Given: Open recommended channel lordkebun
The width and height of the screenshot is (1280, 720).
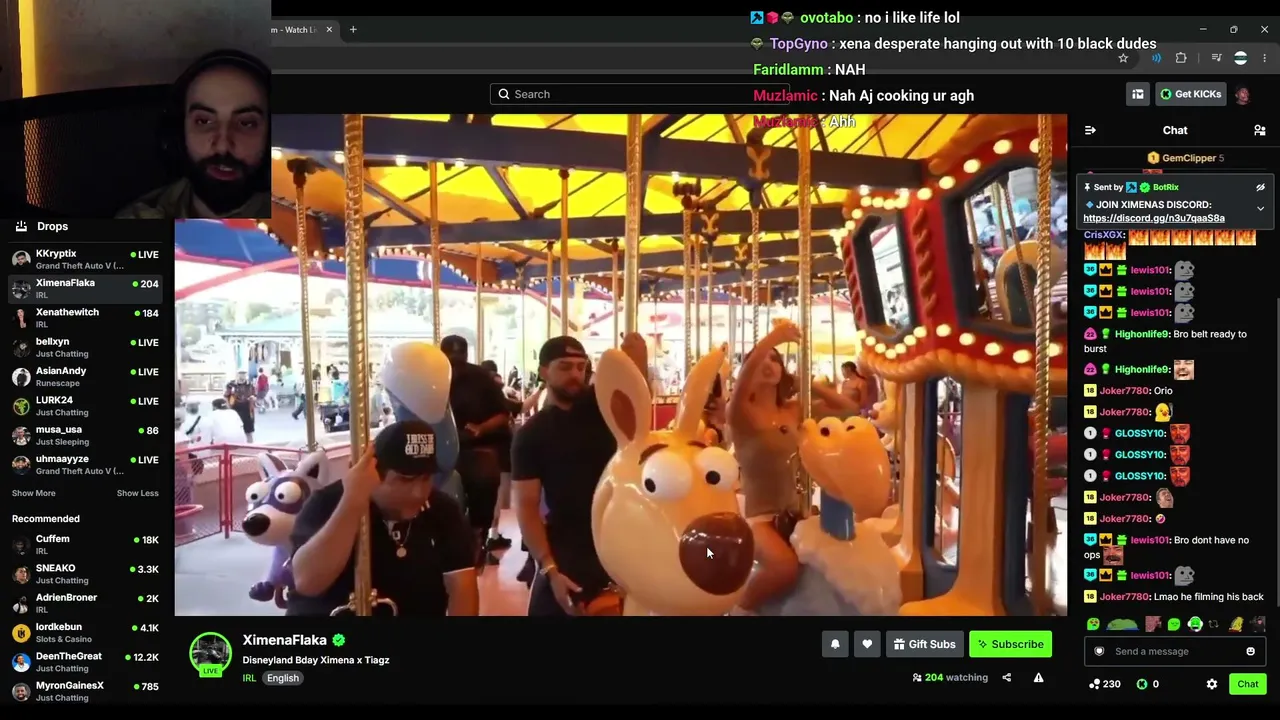Looking at the screenshot, I should (x=85, y=632).
